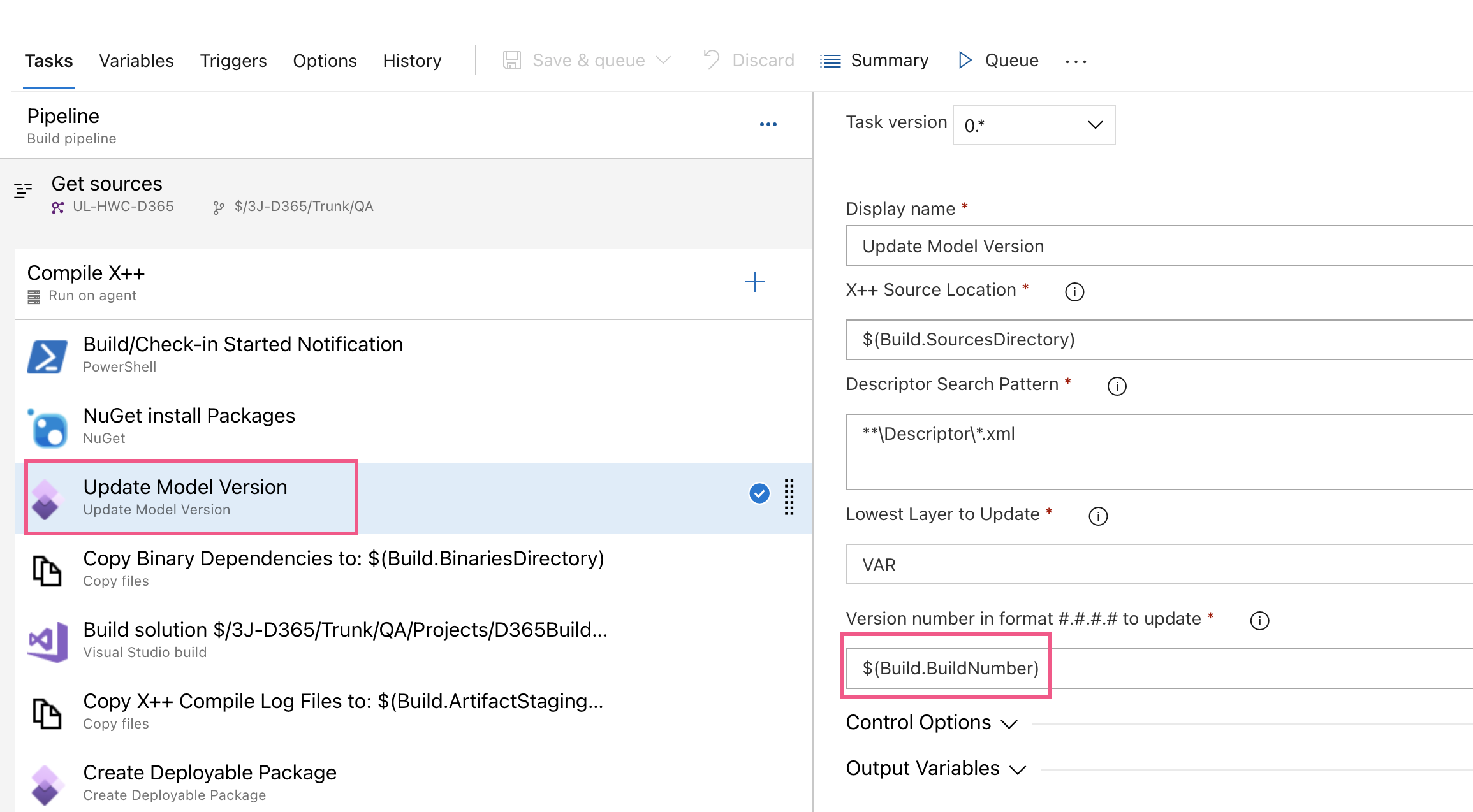
Task: Open the Task version dropdown
Action: tap(1034, 125)
